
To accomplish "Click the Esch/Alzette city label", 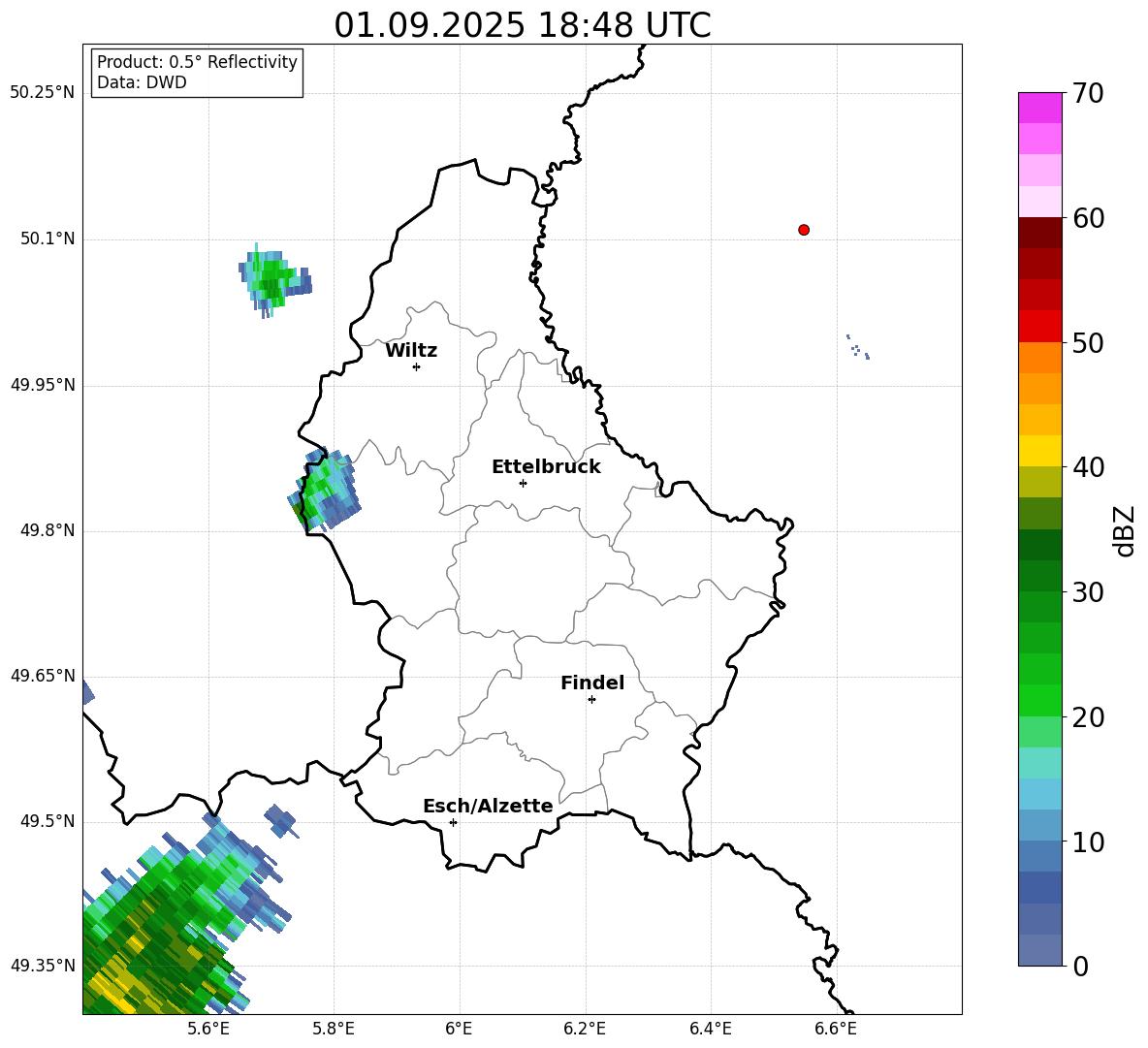I will coord(488,806).
